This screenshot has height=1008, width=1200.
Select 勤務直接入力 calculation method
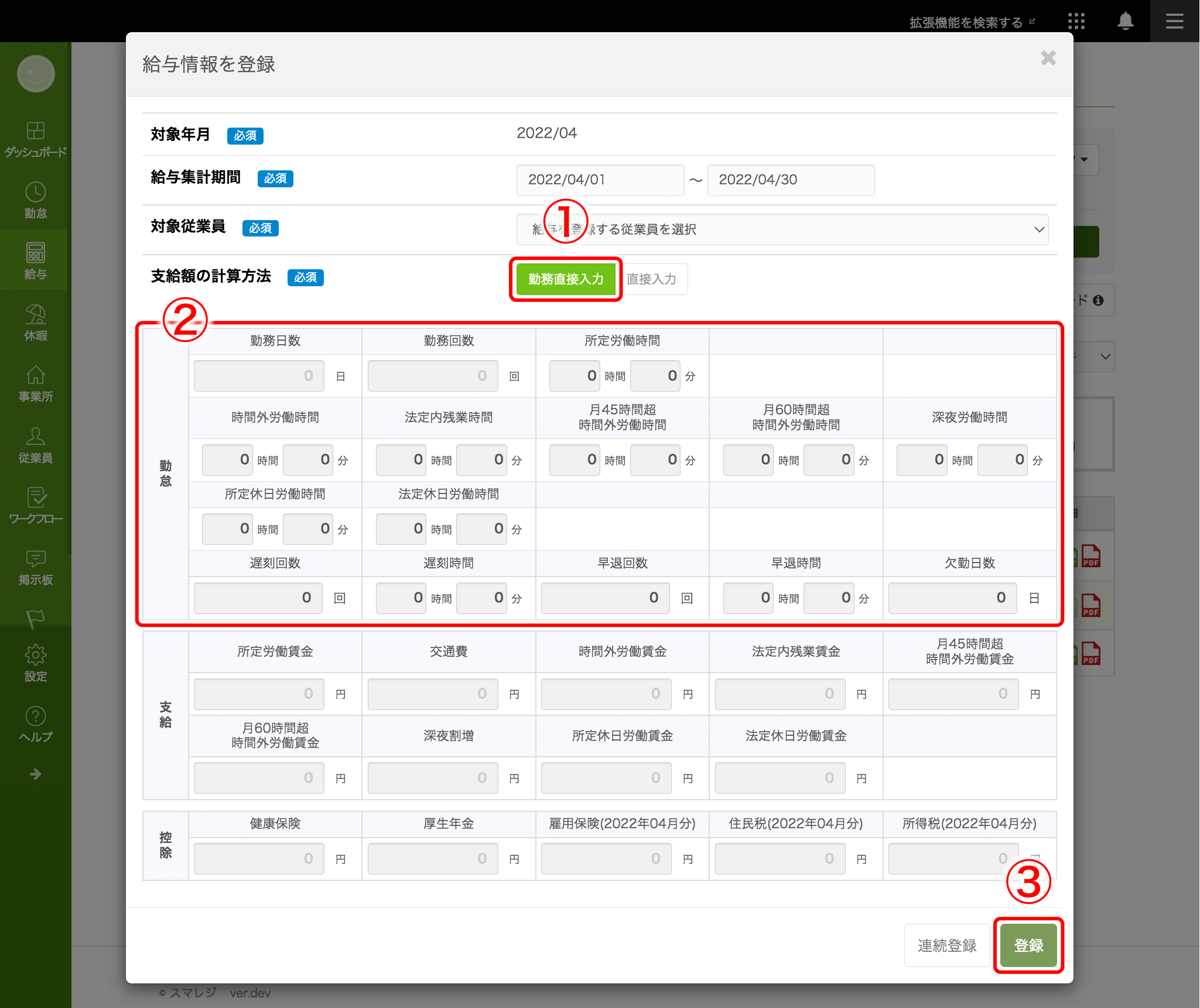click(x=566, y=279)
